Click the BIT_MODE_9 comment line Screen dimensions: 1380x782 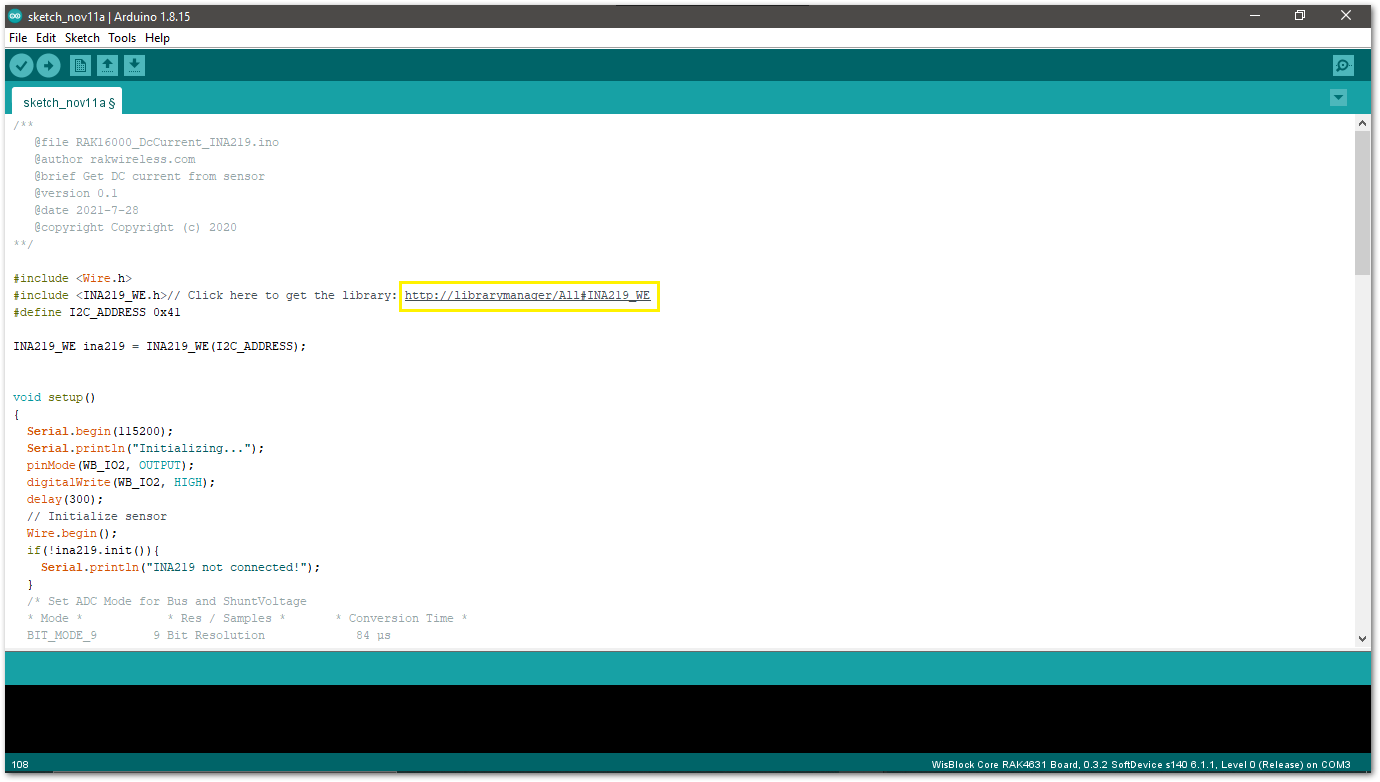pos(209,635)
